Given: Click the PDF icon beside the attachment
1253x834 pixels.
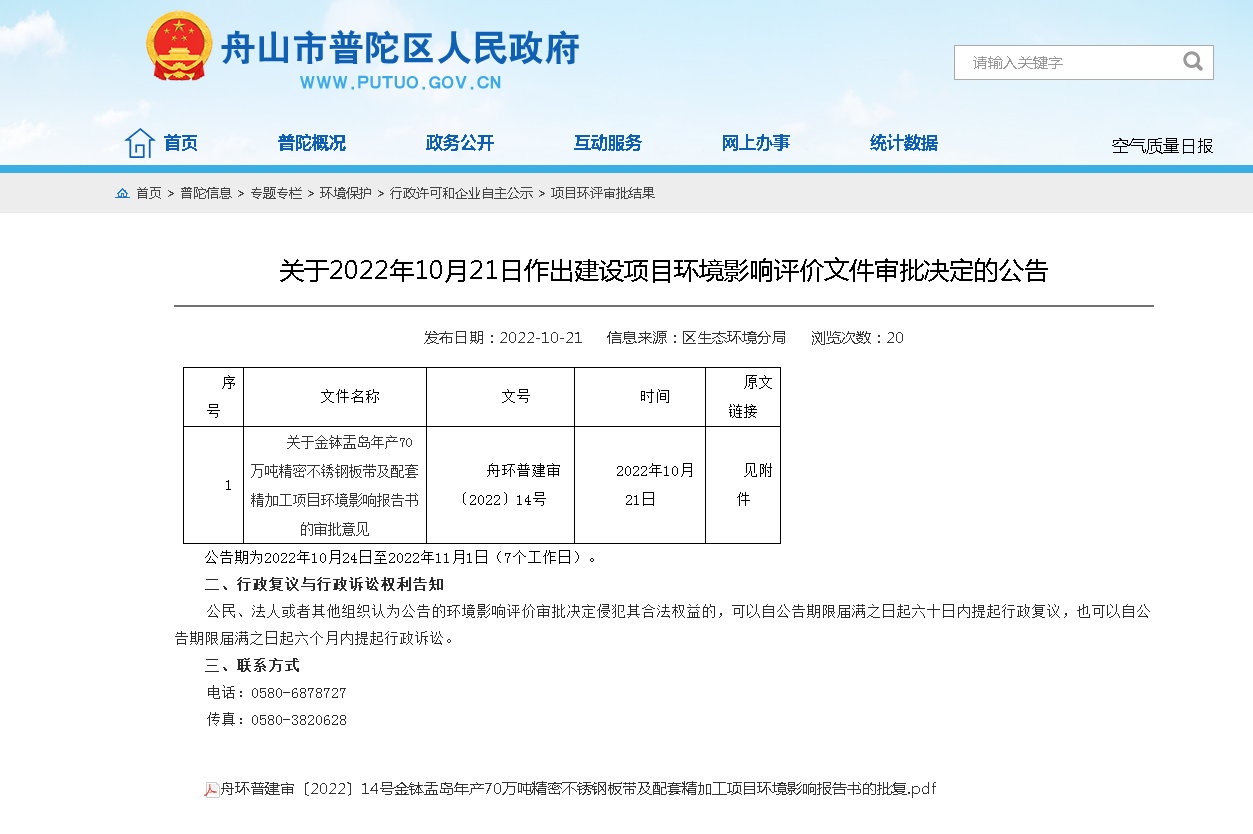Looking at the screenshot, I should (212, 789).
